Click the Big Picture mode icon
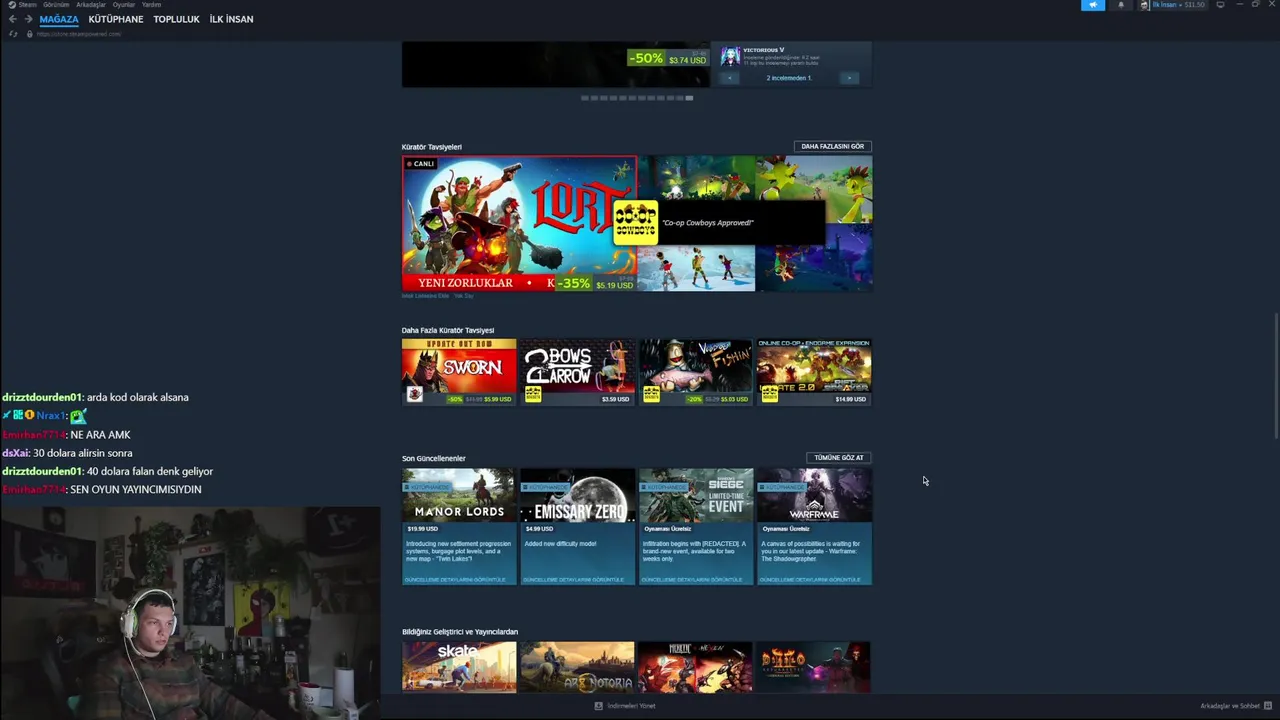This screenshot has height=720, width=1280. click(1220, 5)
